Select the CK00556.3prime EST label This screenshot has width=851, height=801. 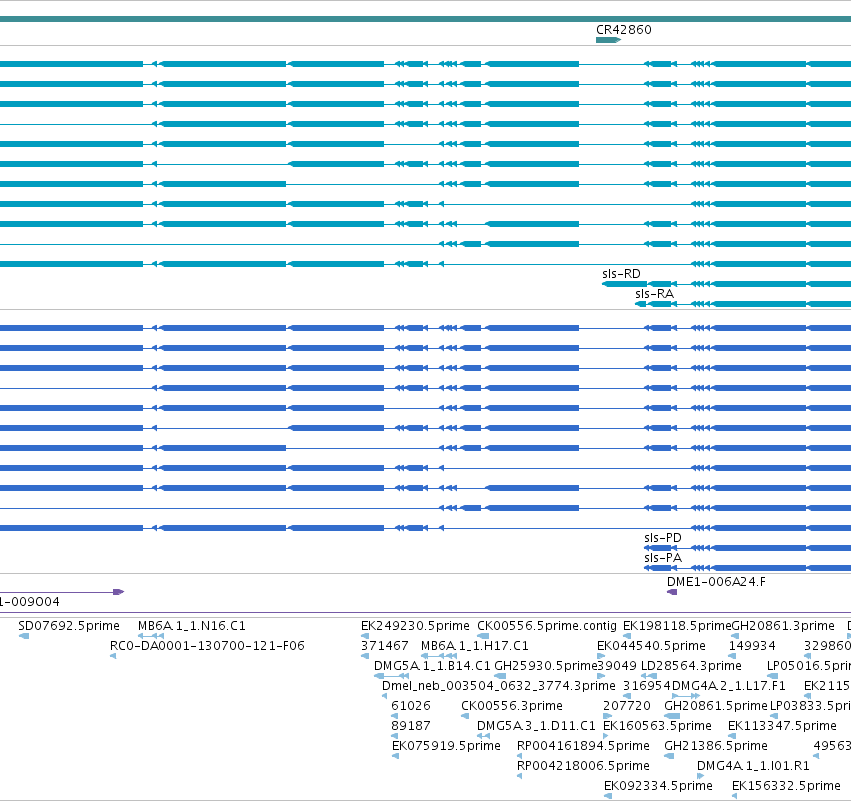coord(512,707)
